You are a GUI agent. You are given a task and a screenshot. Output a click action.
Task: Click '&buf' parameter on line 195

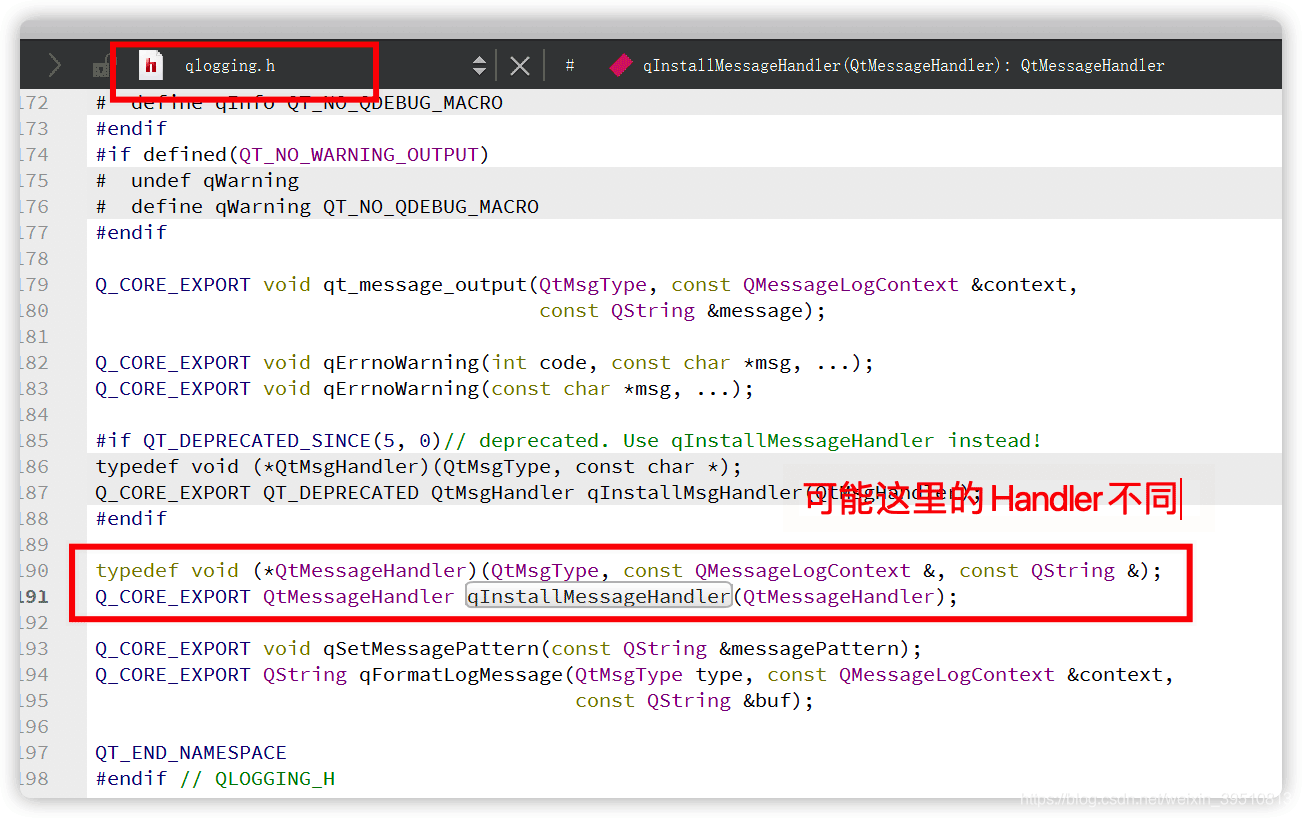767,701
